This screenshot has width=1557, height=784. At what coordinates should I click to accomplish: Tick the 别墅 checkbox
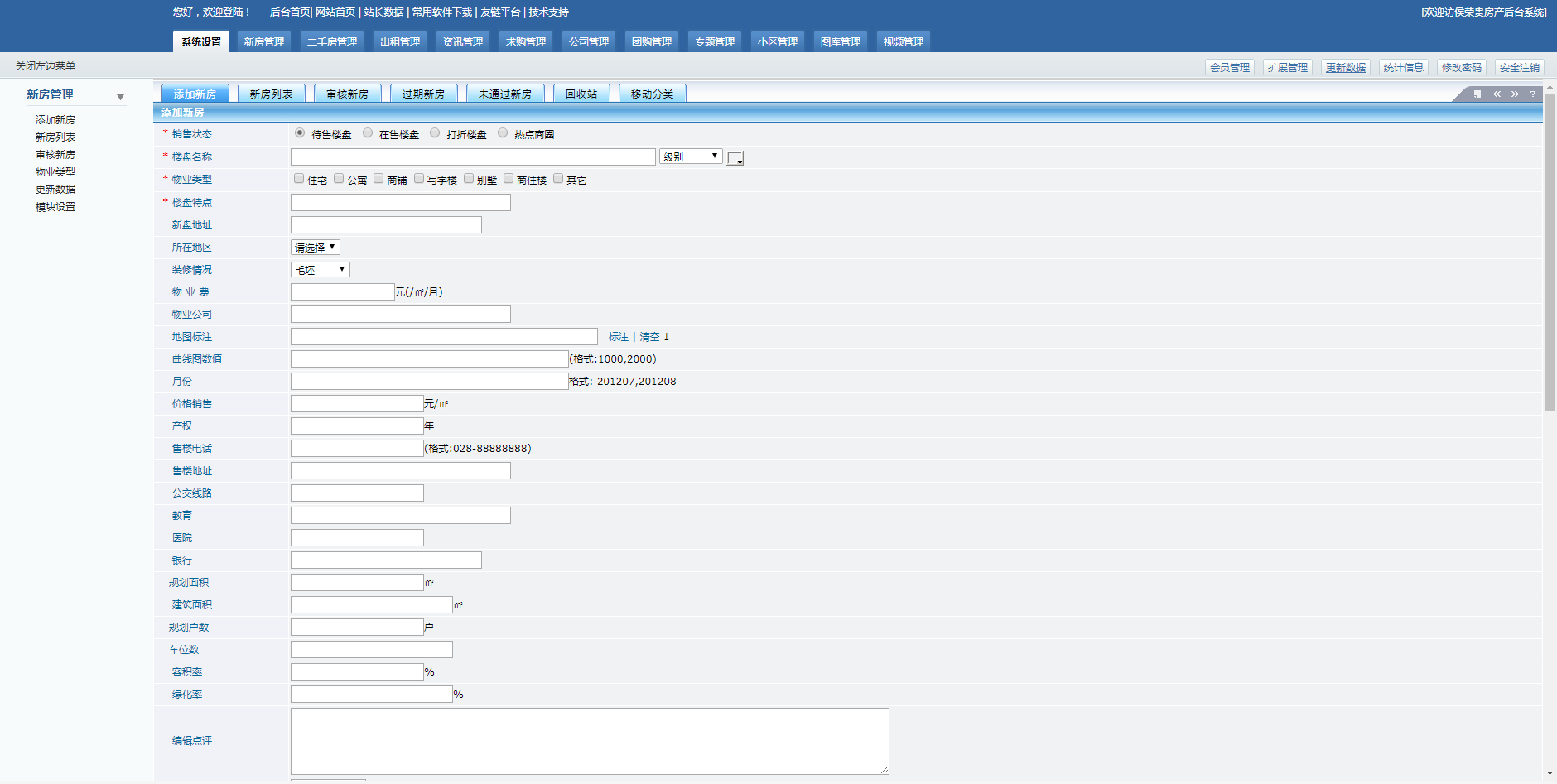pos(469,179)
